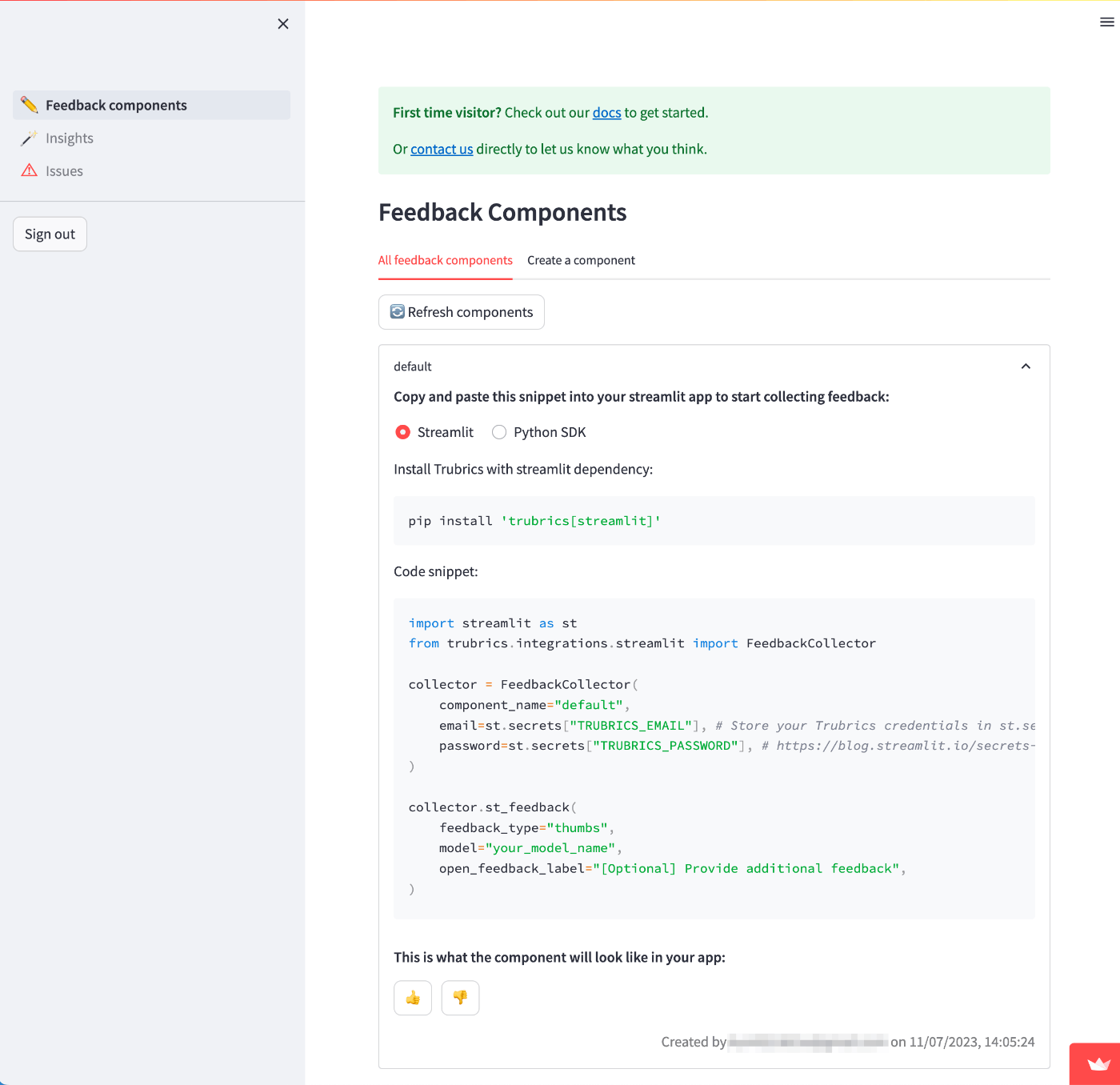This screenshot has width=1120, height=1085.
Task: Click 'collector.st_feedback(' code line
Action: [493, 807]
